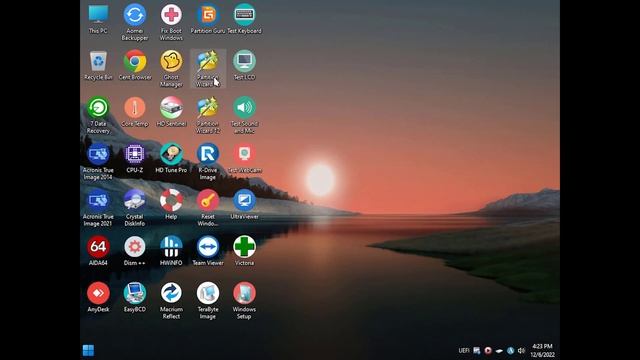This screenshot has height=360, width=640.
Task: Open R-Drive Image shortcut
Action: [208, 162]
